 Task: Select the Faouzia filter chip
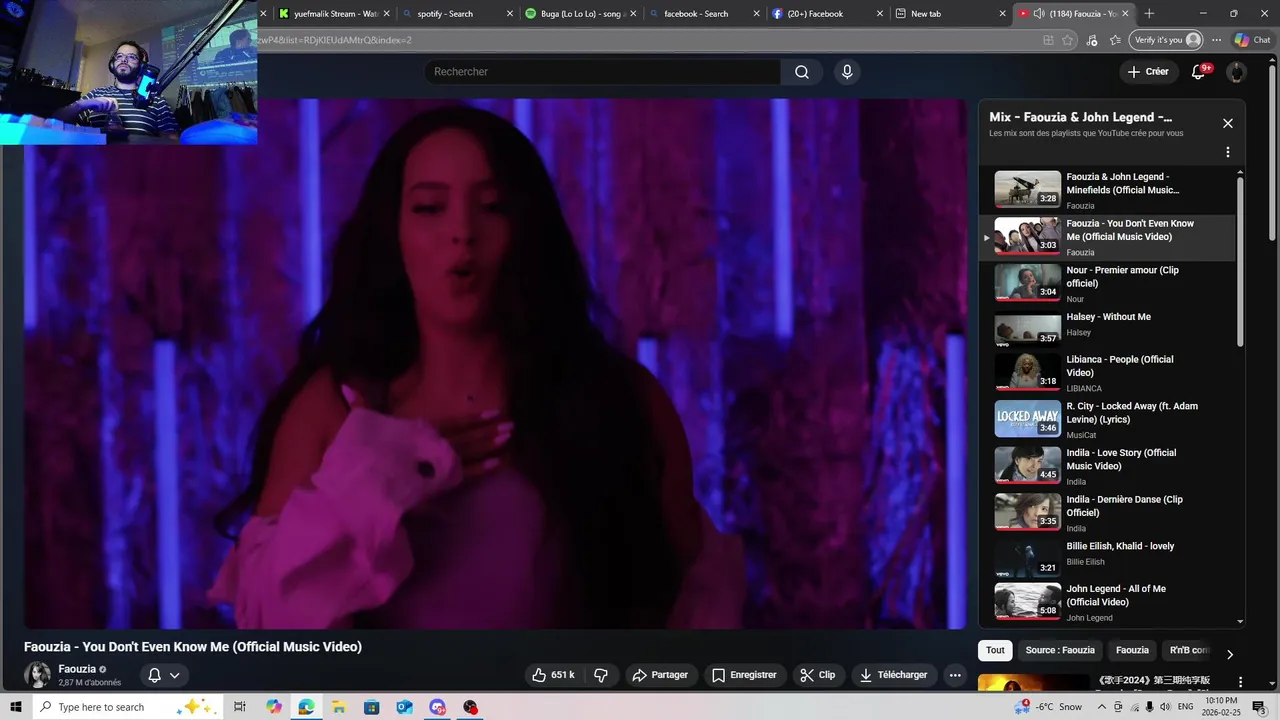click(1132, 650)
